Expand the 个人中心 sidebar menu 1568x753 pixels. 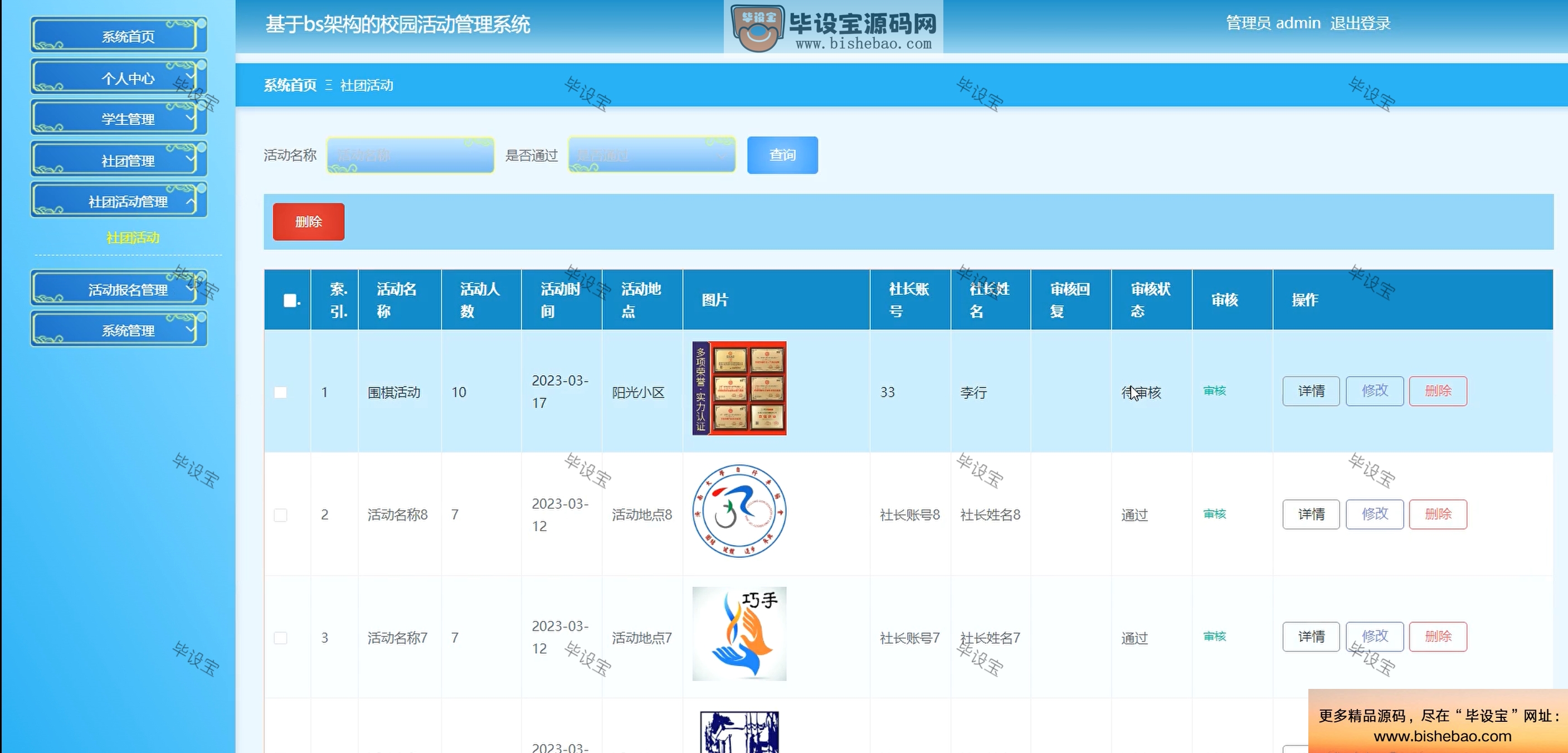point(119,77)
